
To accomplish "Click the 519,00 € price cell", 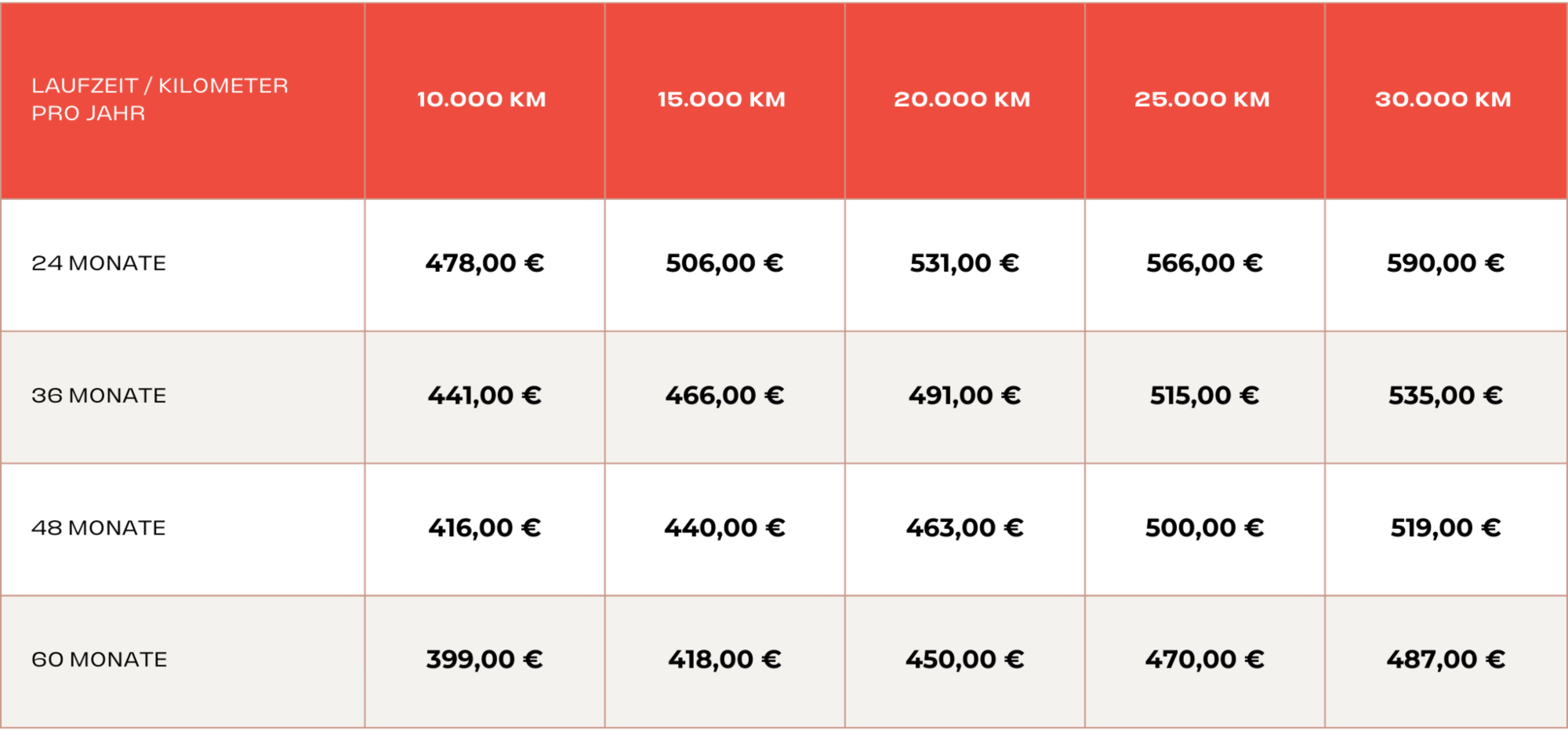I will pos(1445,528).
